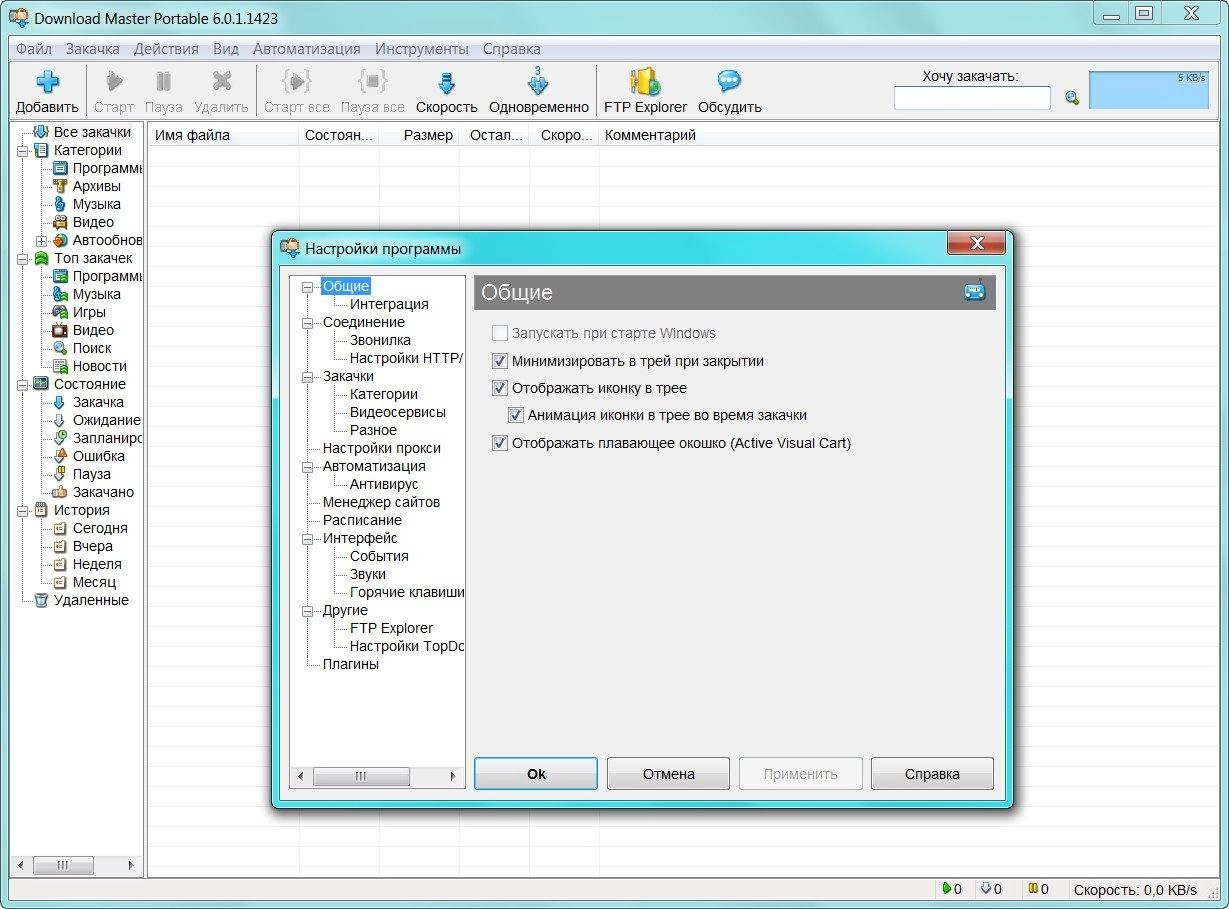This screenshot has height=909, width=1229.
Task: Collapse the Топ закачек node
Action: click(x=23, y=258)
